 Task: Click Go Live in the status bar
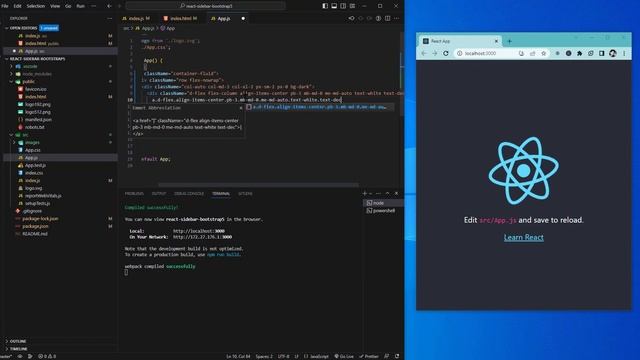click(344, 356)
